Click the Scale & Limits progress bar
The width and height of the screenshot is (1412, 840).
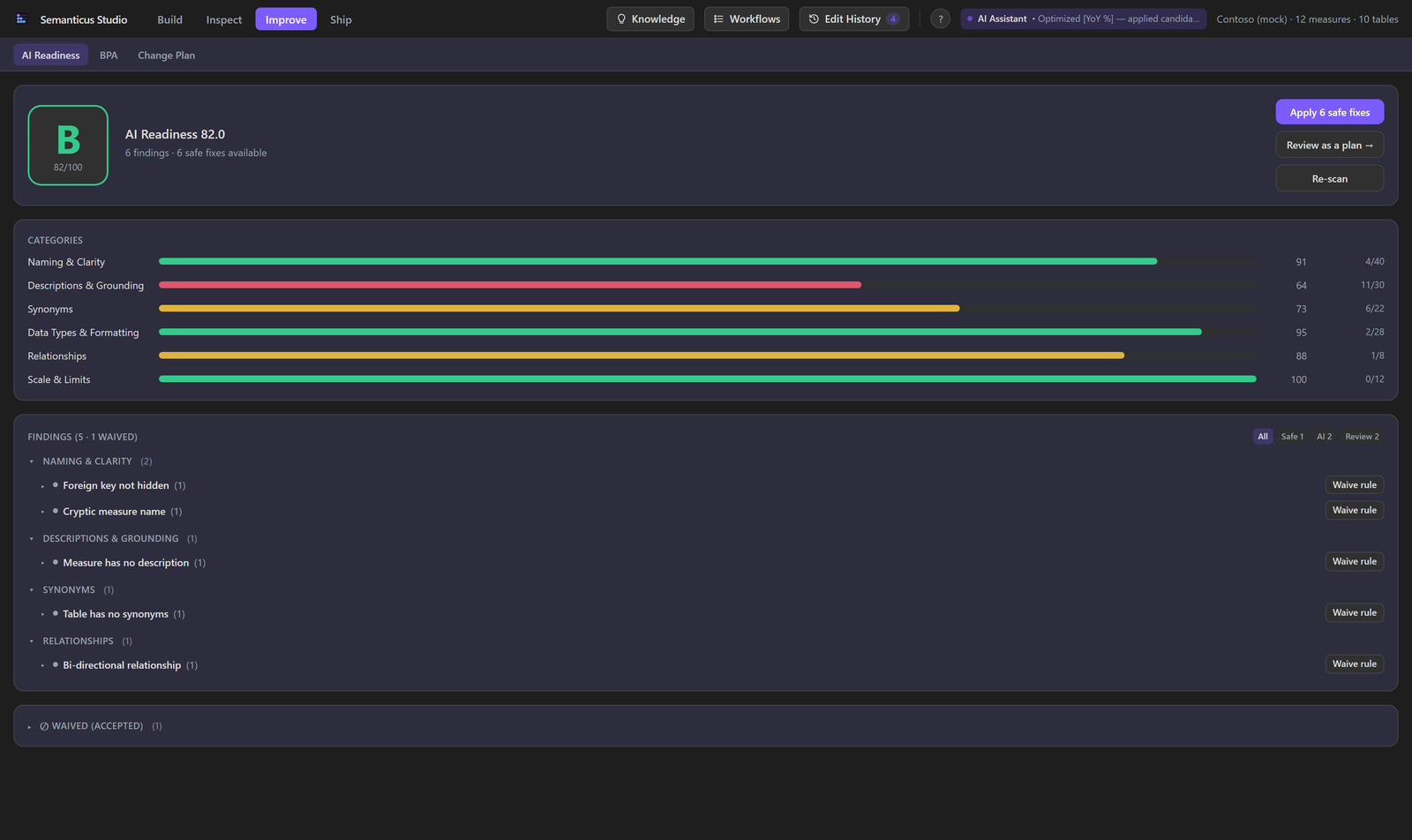[708, 379]
